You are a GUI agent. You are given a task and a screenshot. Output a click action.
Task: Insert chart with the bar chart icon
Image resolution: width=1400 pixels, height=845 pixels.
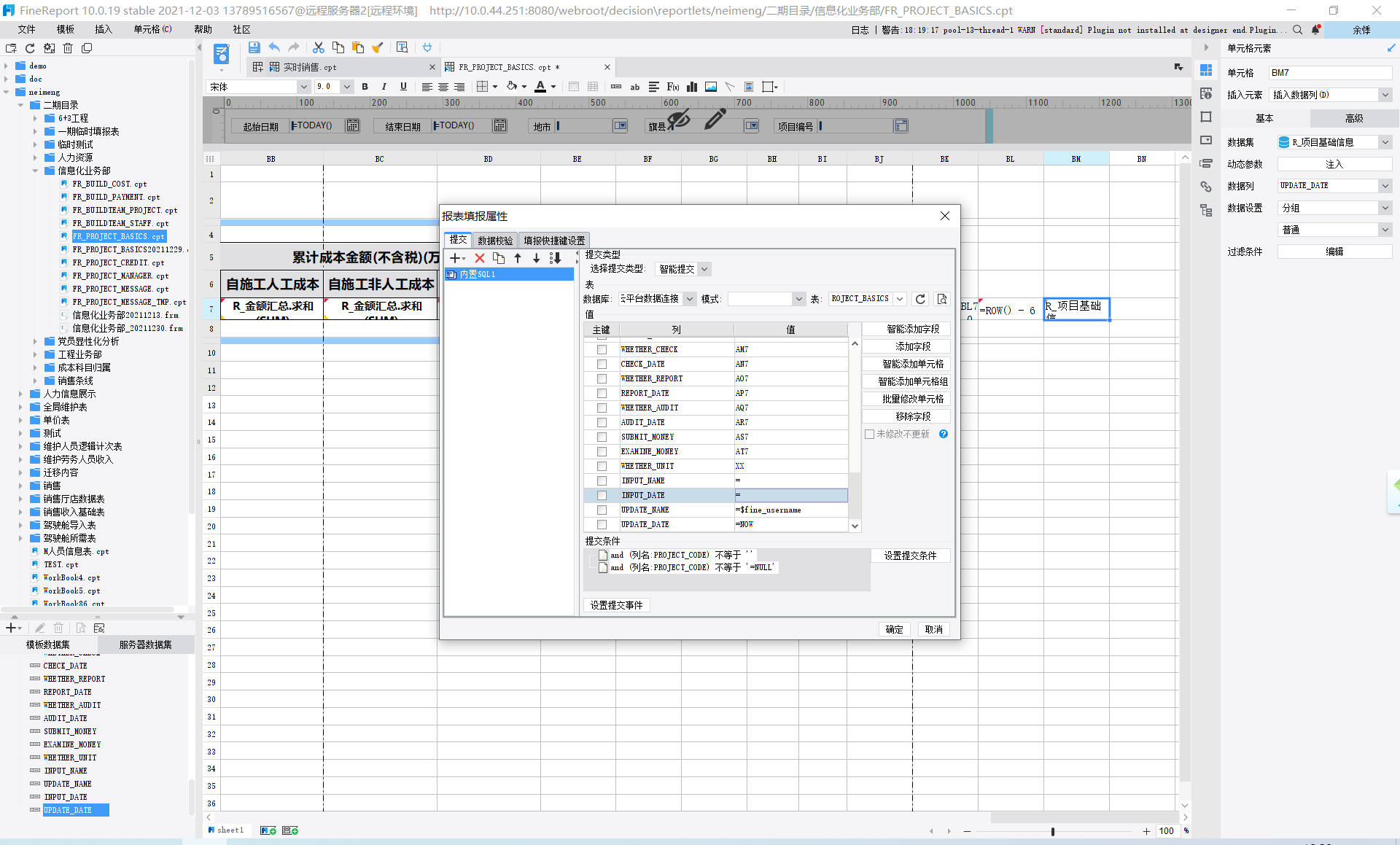[692, 87]
